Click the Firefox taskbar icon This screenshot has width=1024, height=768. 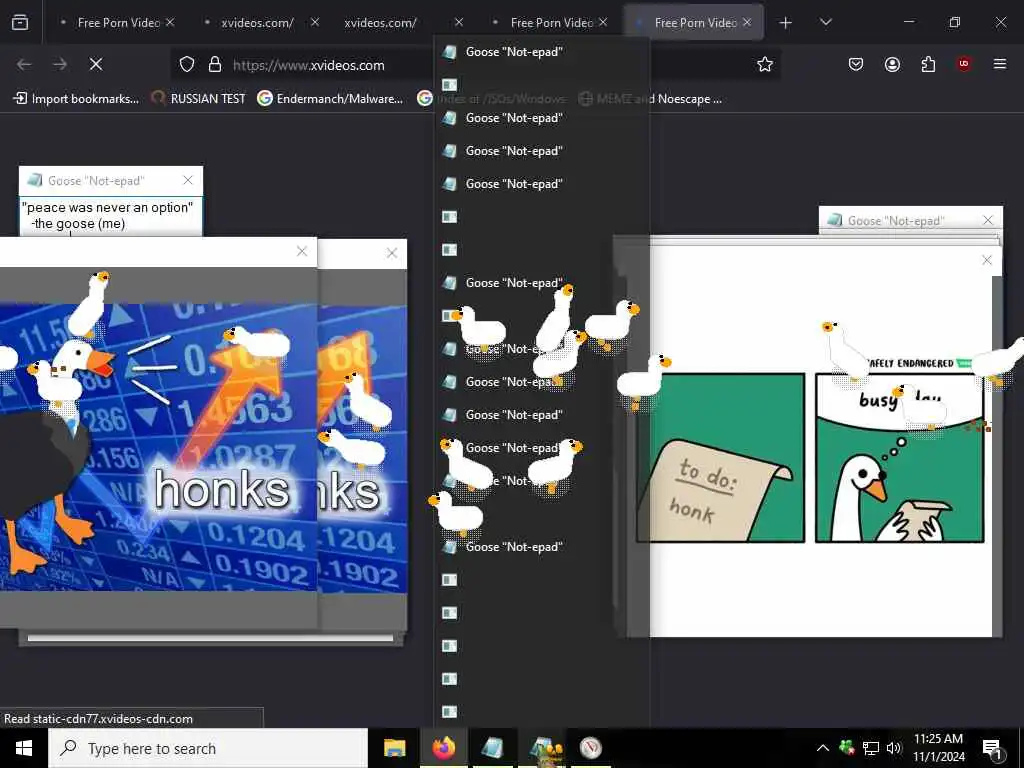443,748
